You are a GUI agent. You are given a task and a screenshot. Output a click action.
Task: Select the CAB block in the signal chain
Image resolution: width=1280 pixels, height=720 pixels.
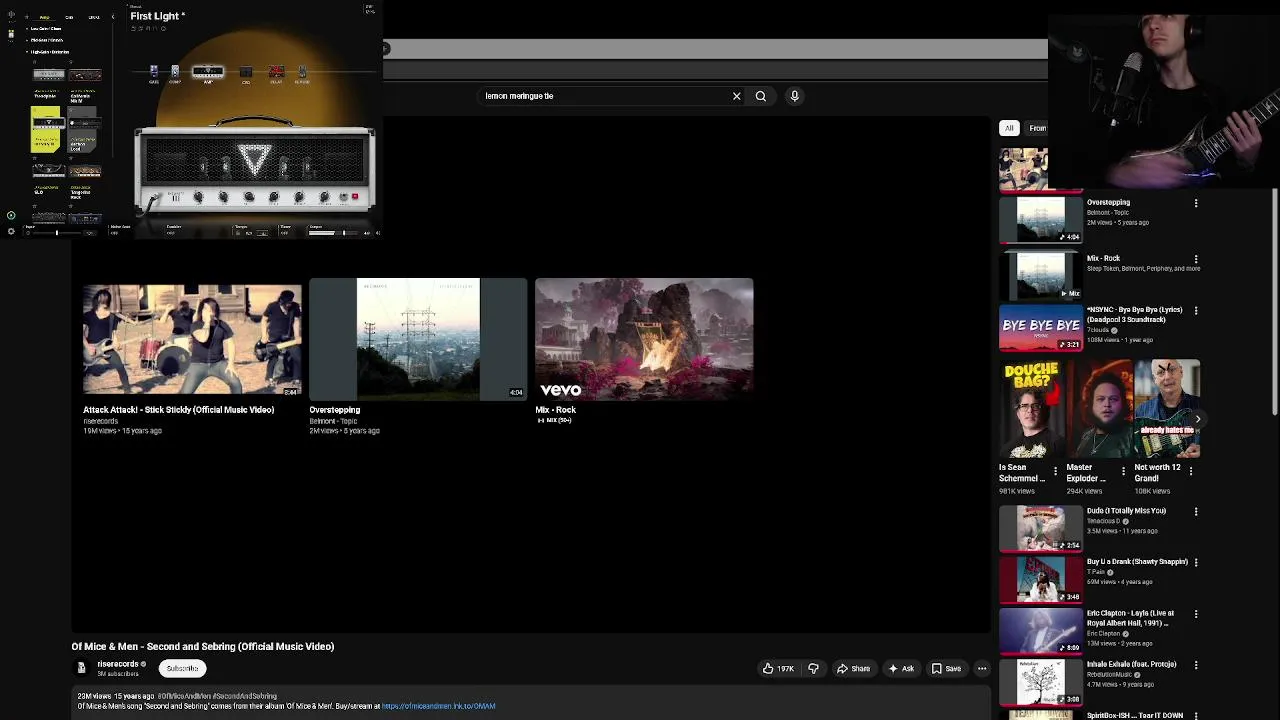point(246,73)
